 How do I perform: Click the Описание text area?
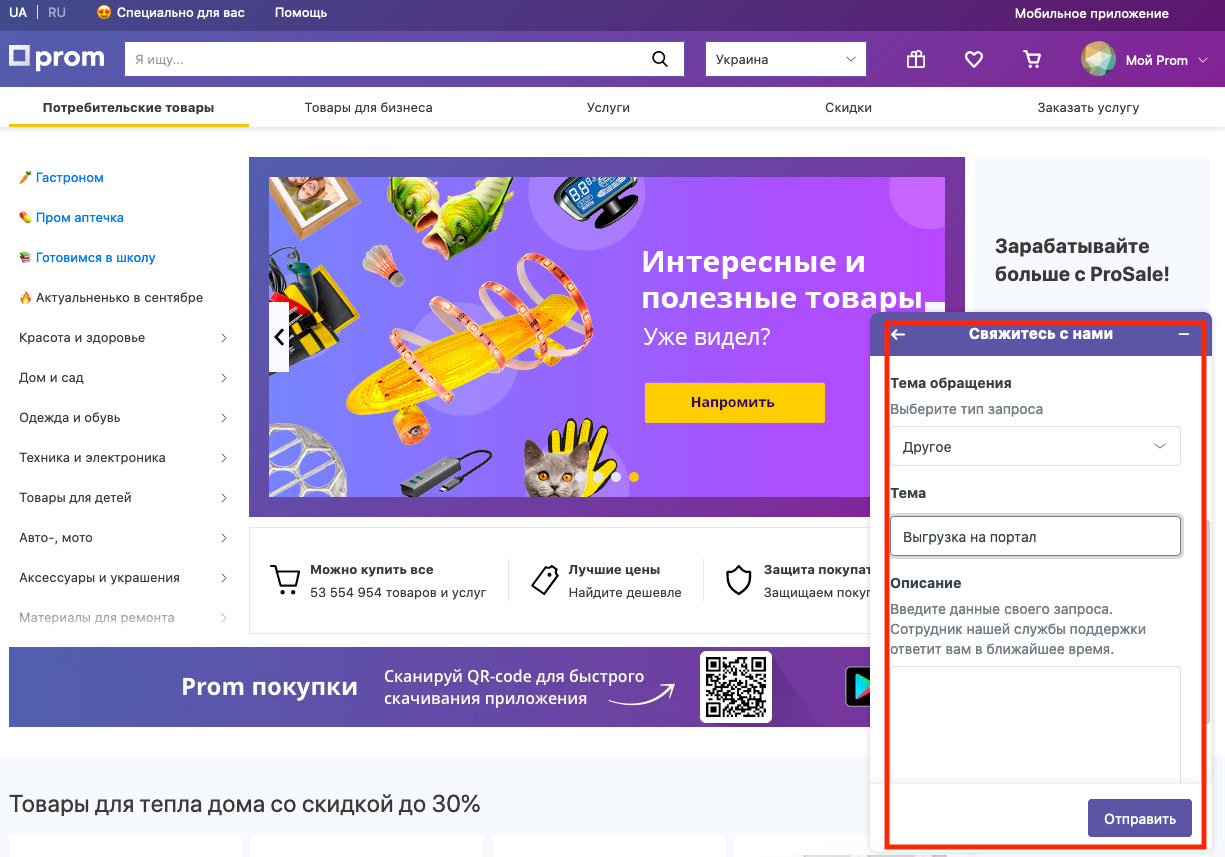pyautogui.click(x=1035, y=725)
